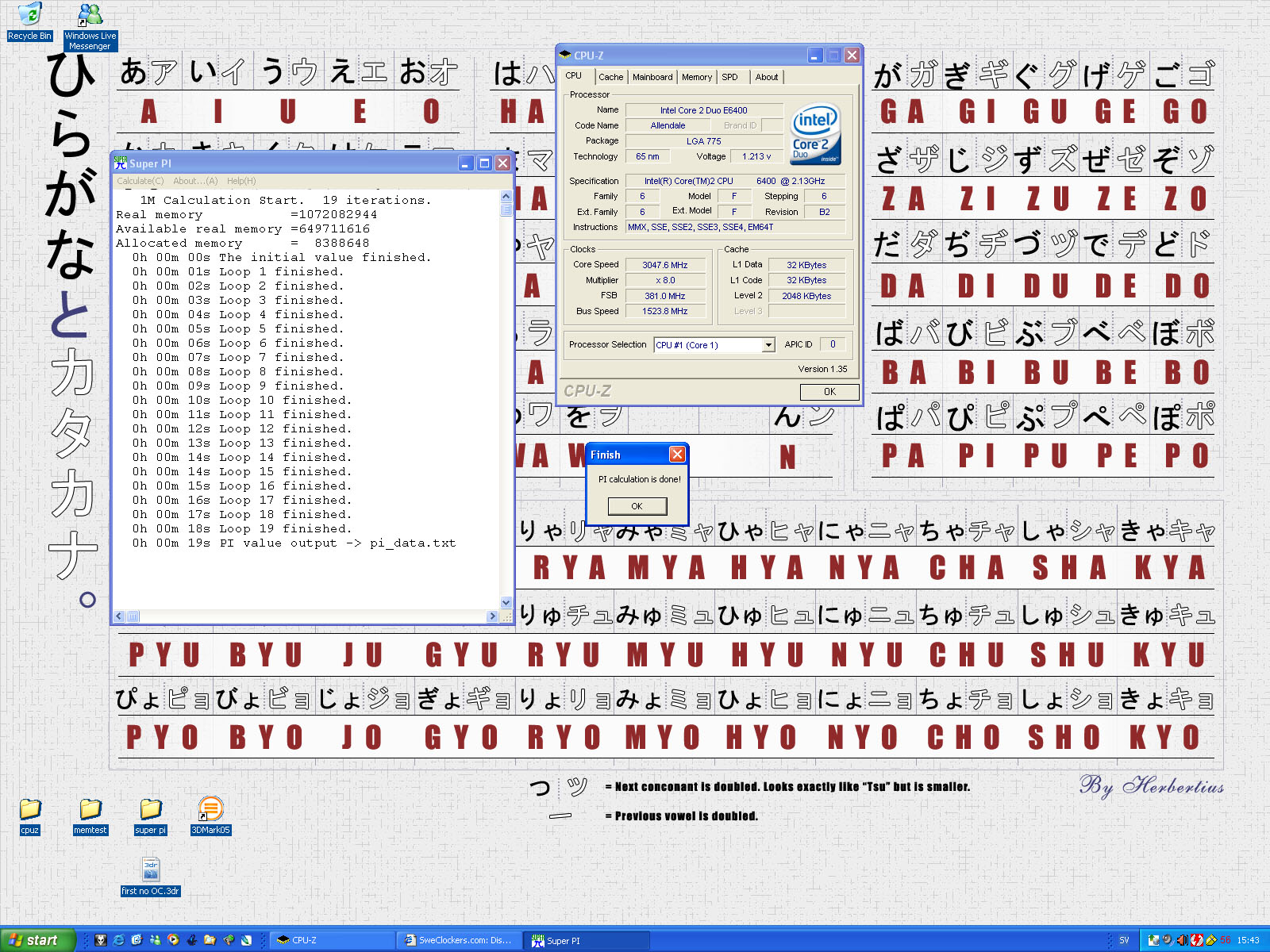1270x952 pixels.
Task: Click the SV language bar indicator
Action: (1124, 940)
